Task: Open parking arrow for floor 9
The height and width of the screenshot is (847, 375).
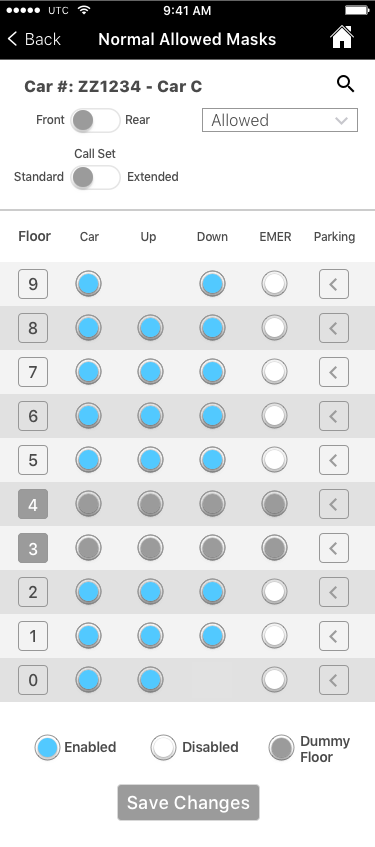Action: tap(334, 284)
